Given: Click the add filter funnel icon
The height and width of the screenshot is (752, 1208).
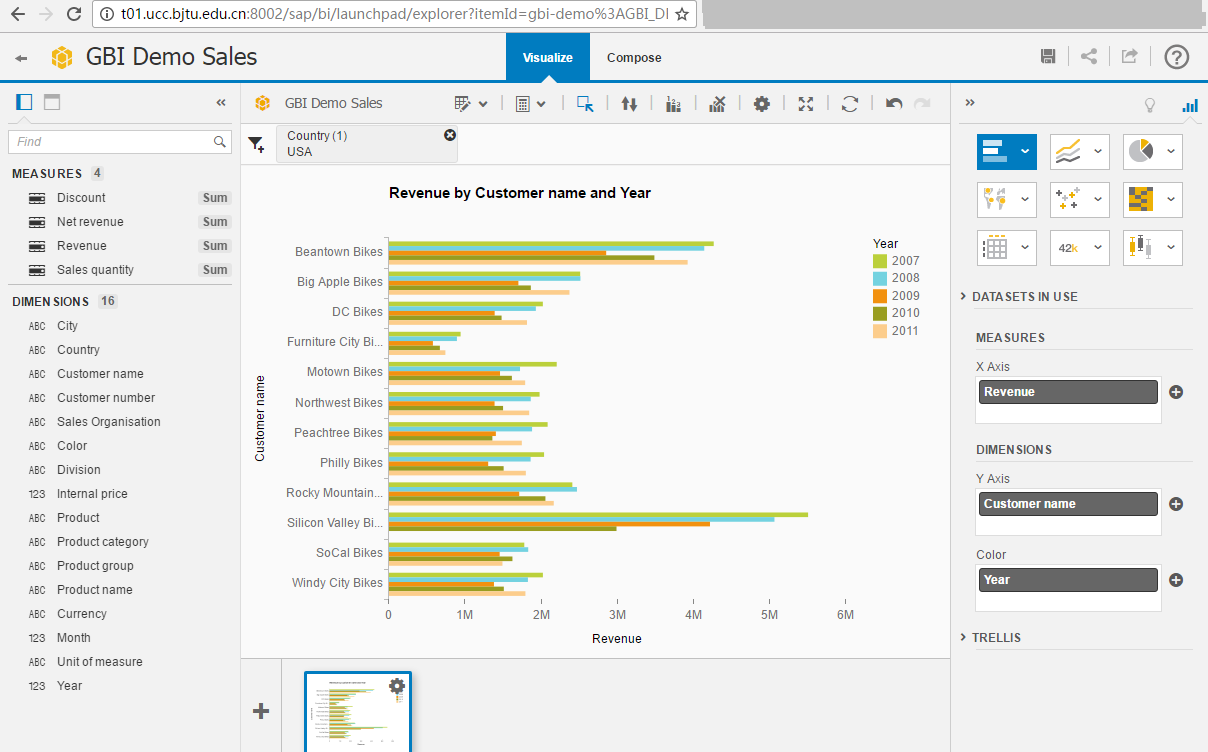Looking at the screenshot, I should [x=256, y=144].
